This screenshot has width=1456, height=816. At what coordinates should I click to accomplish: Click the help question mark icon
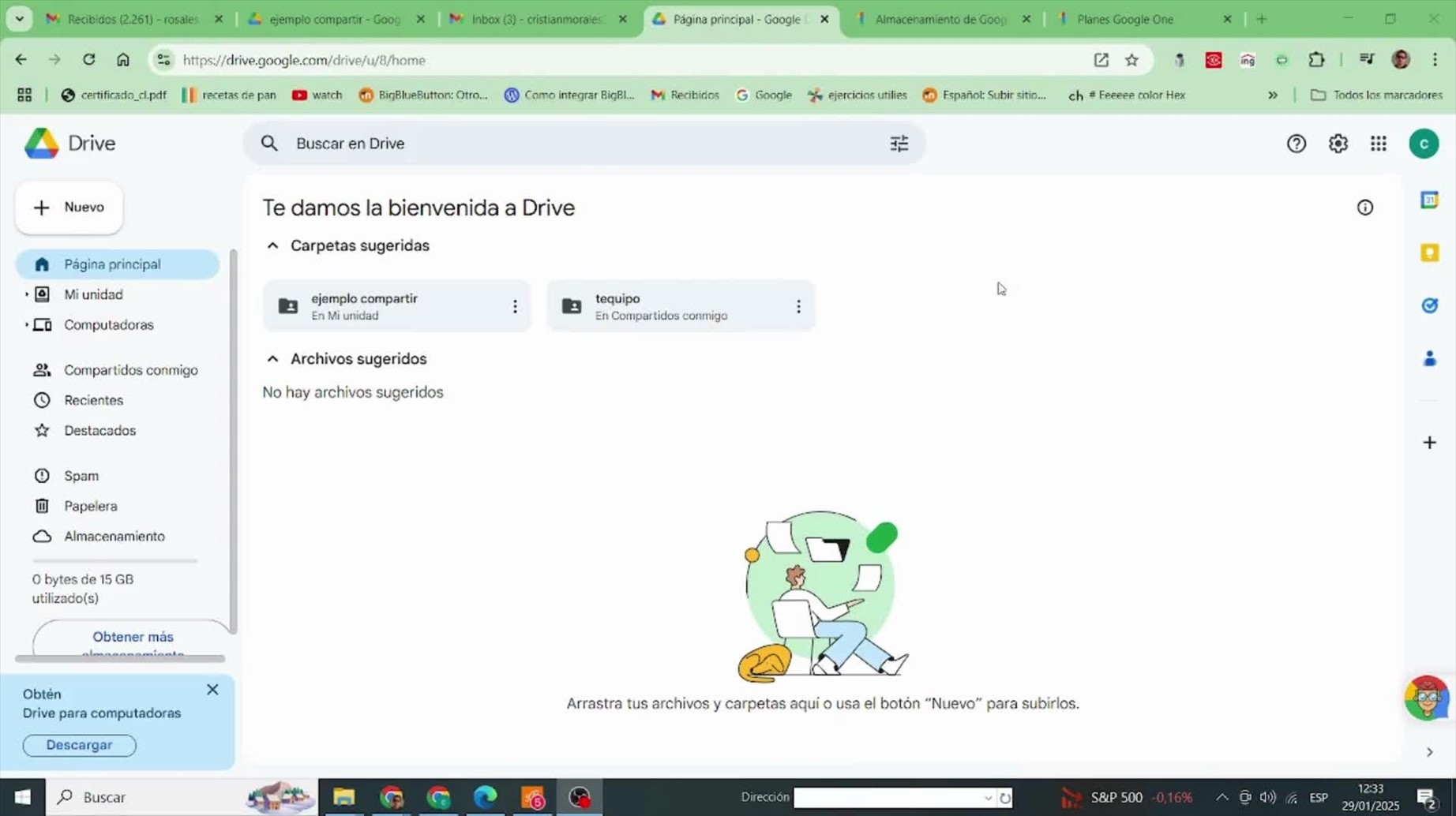click(x=1296, y=144)
